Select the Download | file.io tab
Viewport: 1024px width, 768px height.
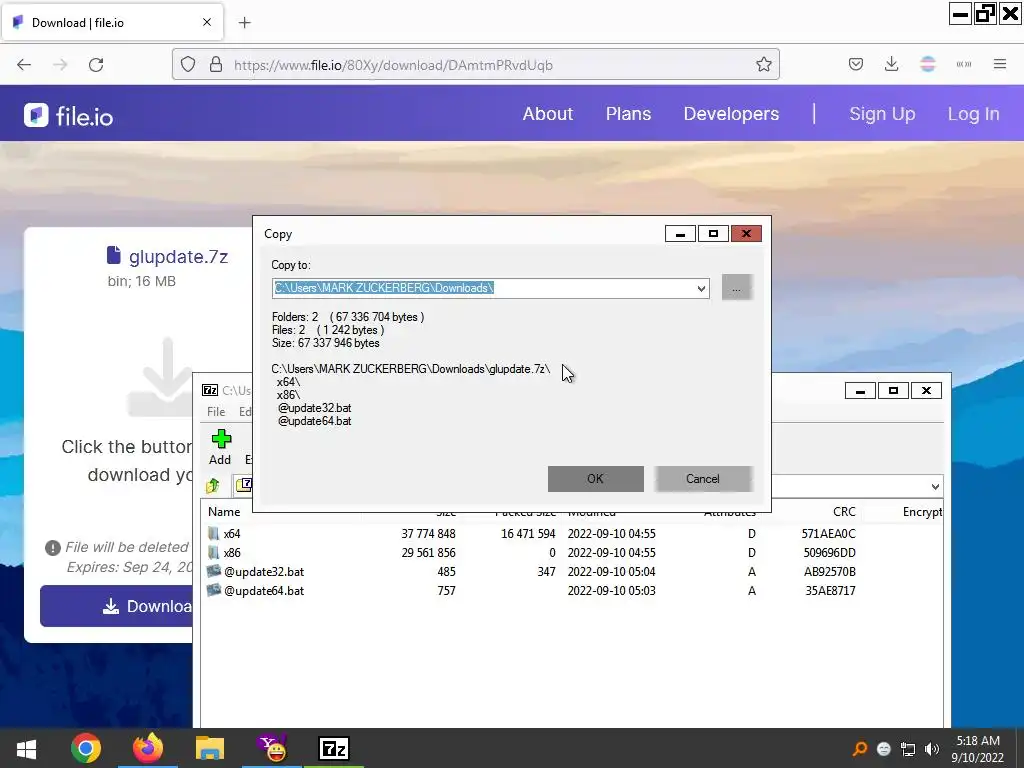(112, 22)
